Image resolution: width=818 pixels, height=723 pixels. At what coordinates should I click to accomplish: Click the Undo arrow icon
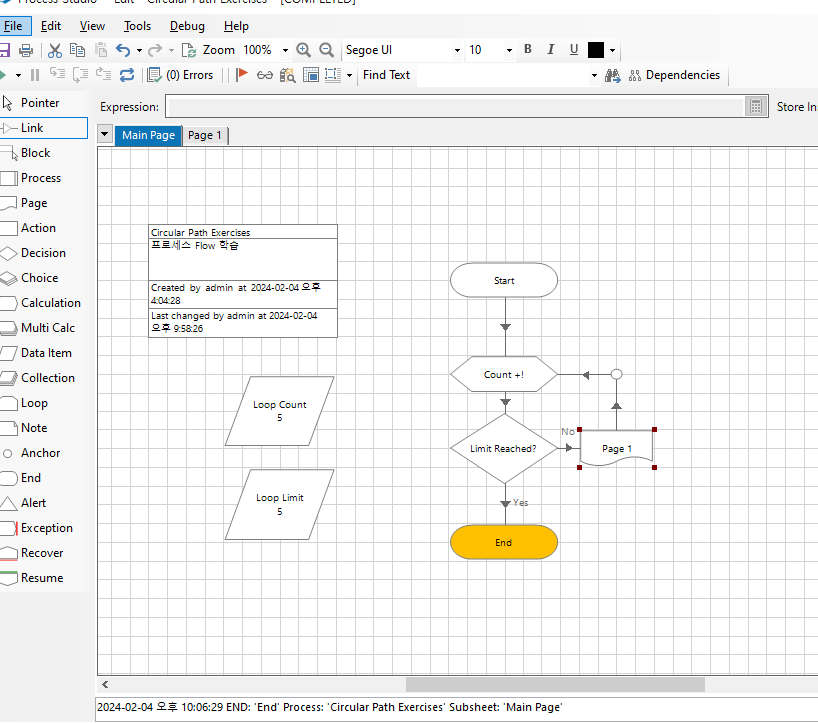[x=123, y=51]
